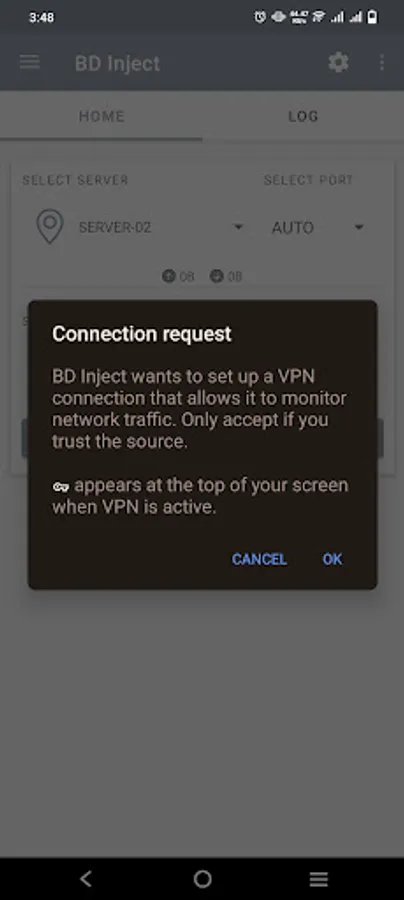
Task: Switch to the LOG tab
Action: tap(303, 116)
